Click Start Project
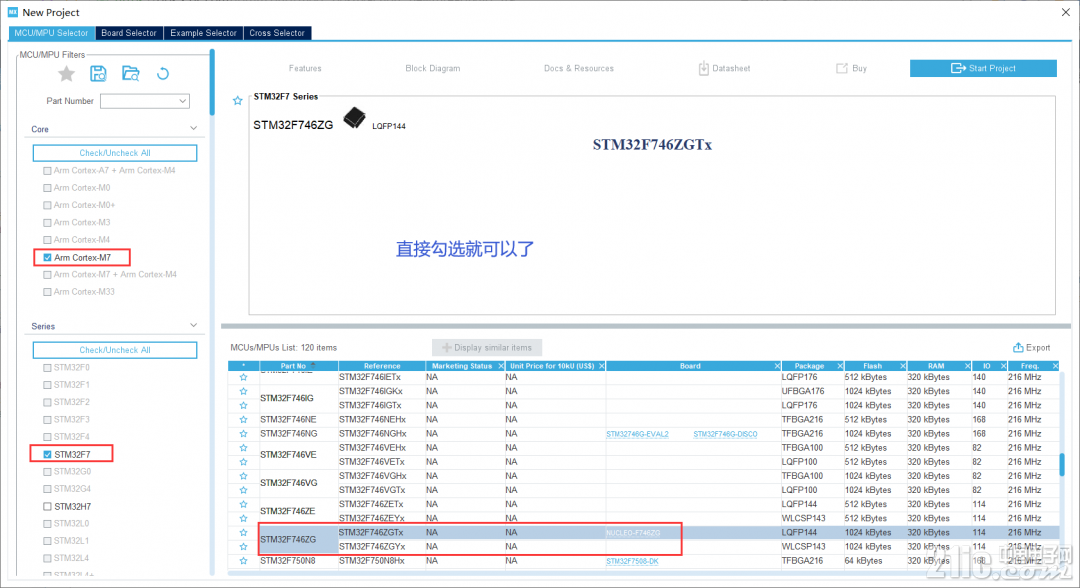 tap(983, 68)
